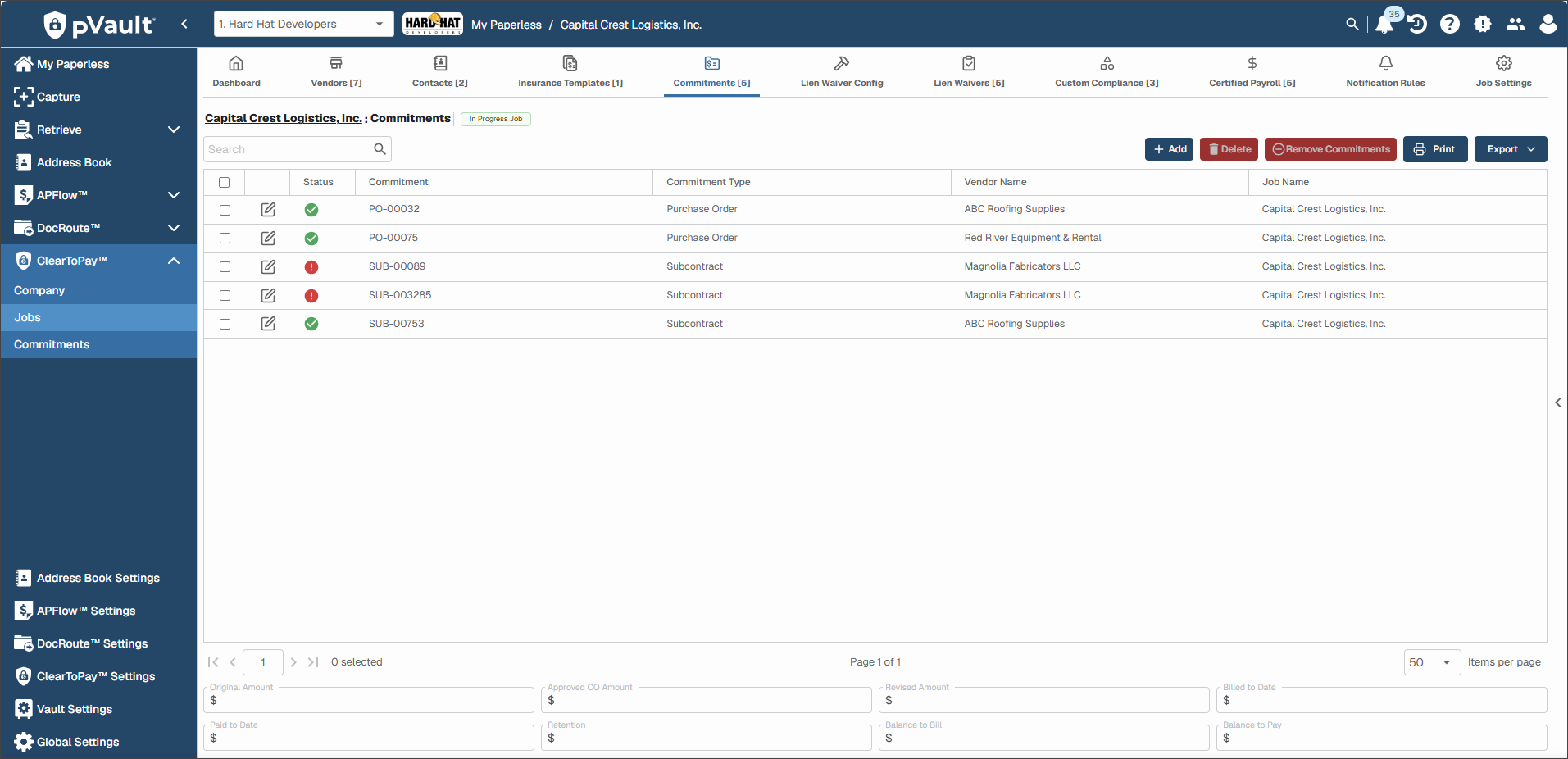1568x759 pixels.
Task: Go to next page arrow
Action: click(x=293, y=662)
